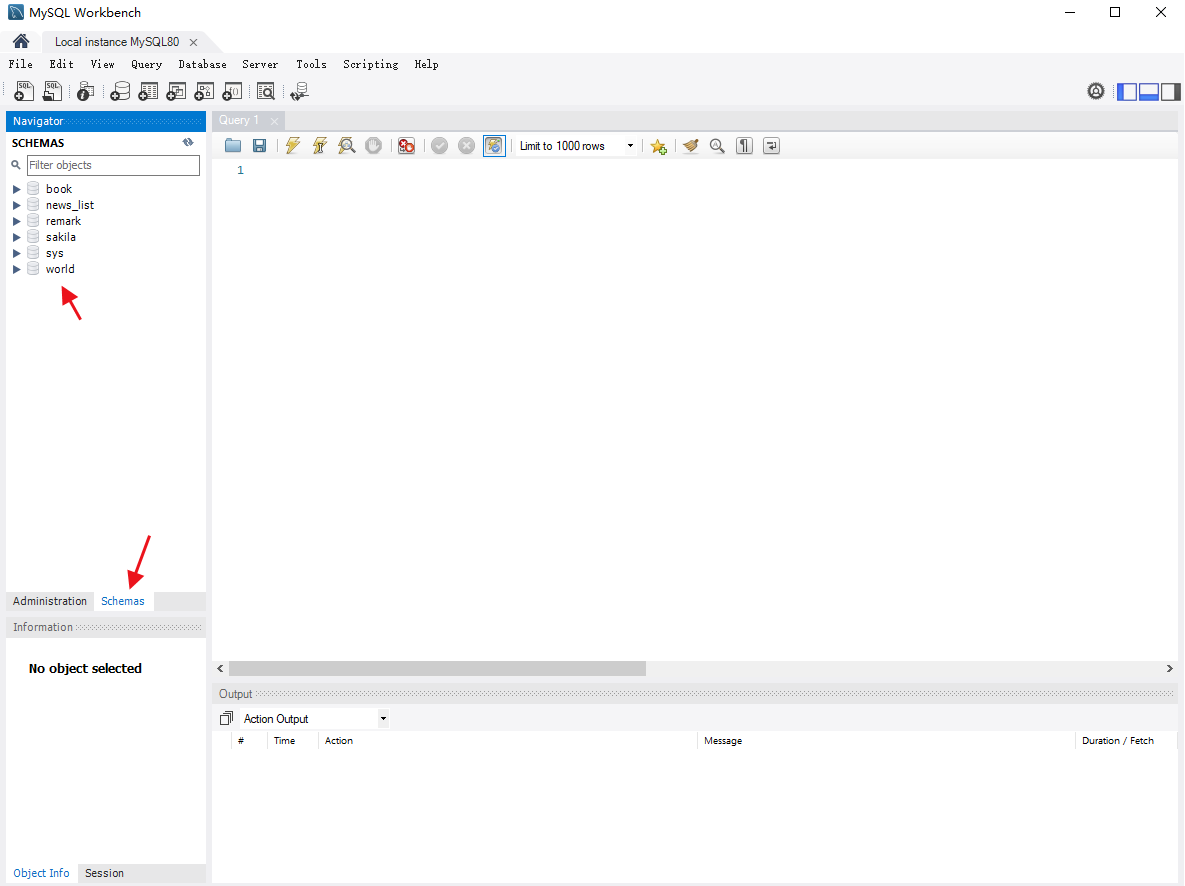Open the Database menu
The width and height of the screenshot is (1185, 886).
point(202,64)
